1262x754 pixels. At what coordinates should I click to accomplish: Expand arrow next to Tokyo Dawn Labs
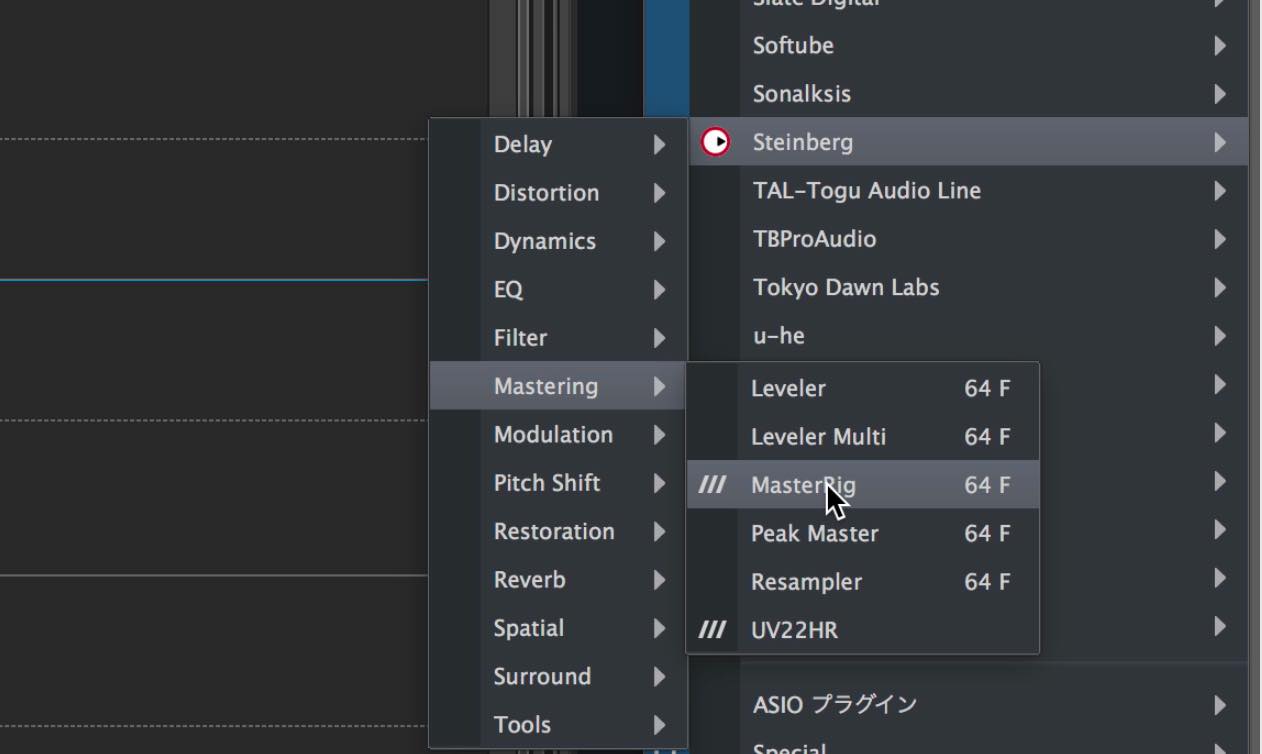click(x=1220, y=287)
